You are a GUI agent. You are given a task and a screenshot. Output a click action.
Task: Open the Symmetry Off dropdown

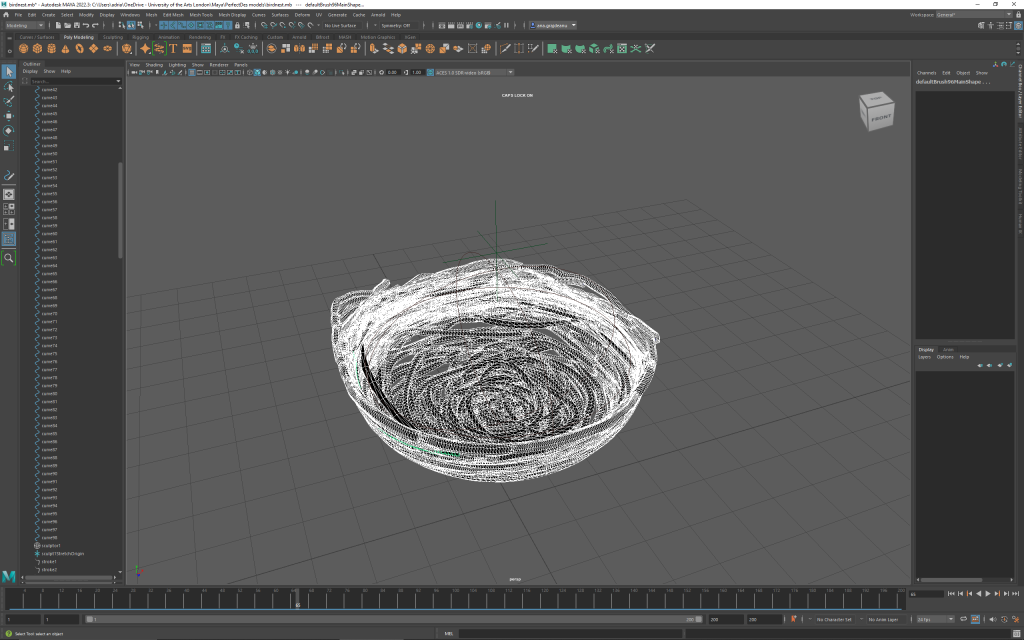[398, 25]
